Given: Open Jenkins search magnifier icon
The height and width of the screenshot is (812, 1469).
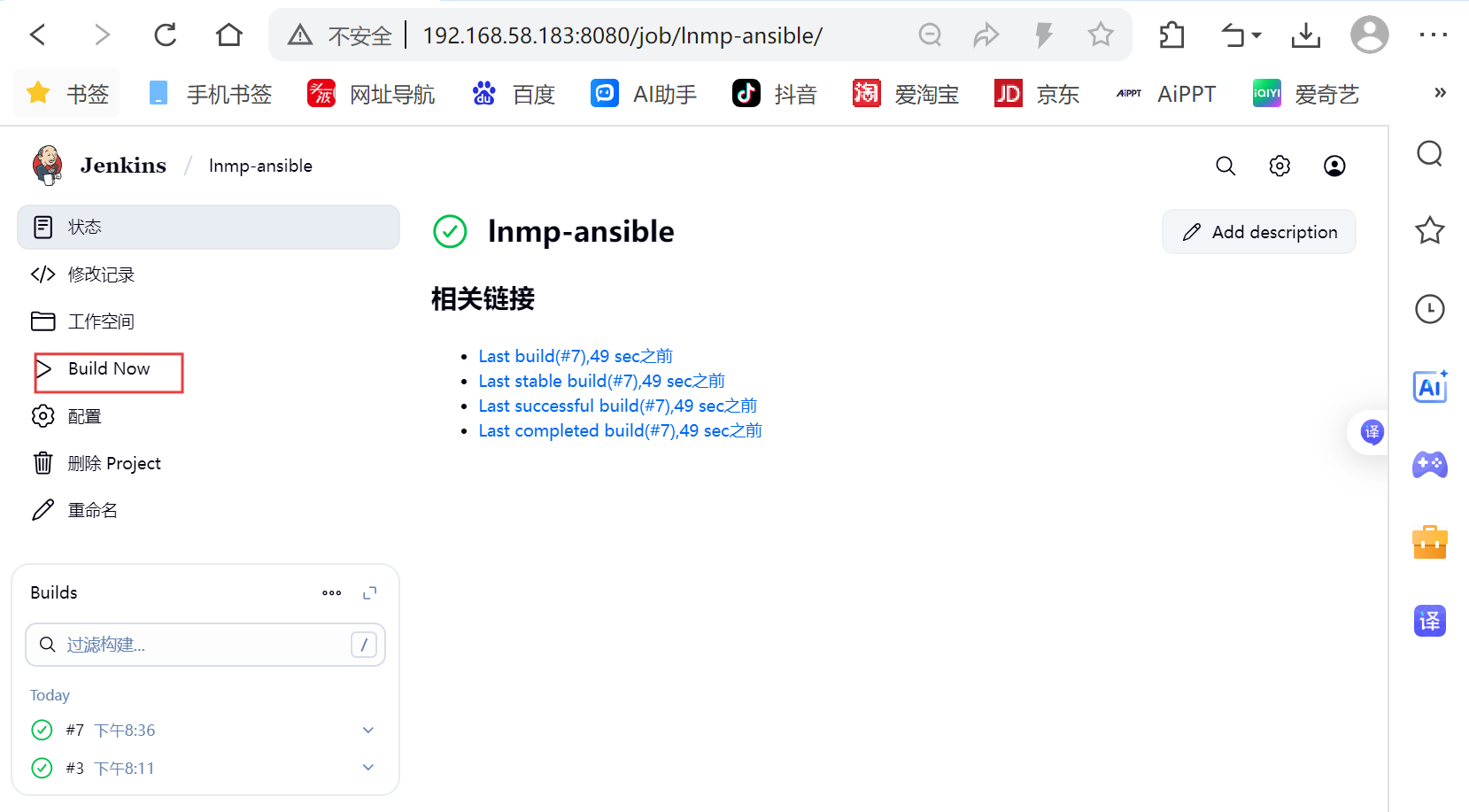Looking at the screenshot, I should pos(1225,166).
